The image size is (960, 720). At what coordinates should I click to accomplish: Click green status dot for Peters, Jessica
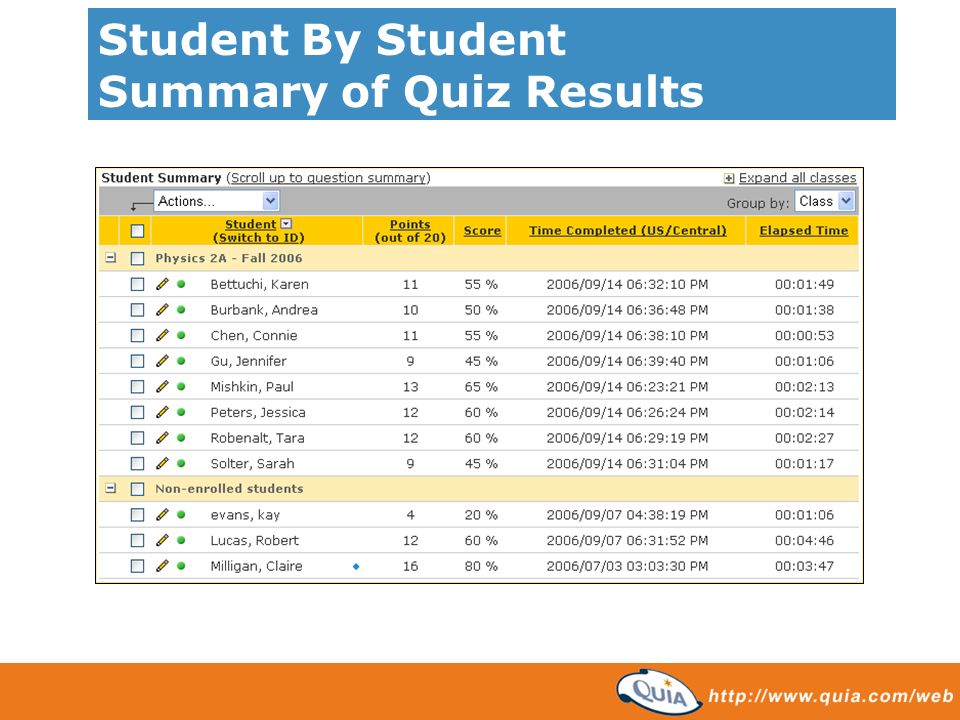pos(181,413)
